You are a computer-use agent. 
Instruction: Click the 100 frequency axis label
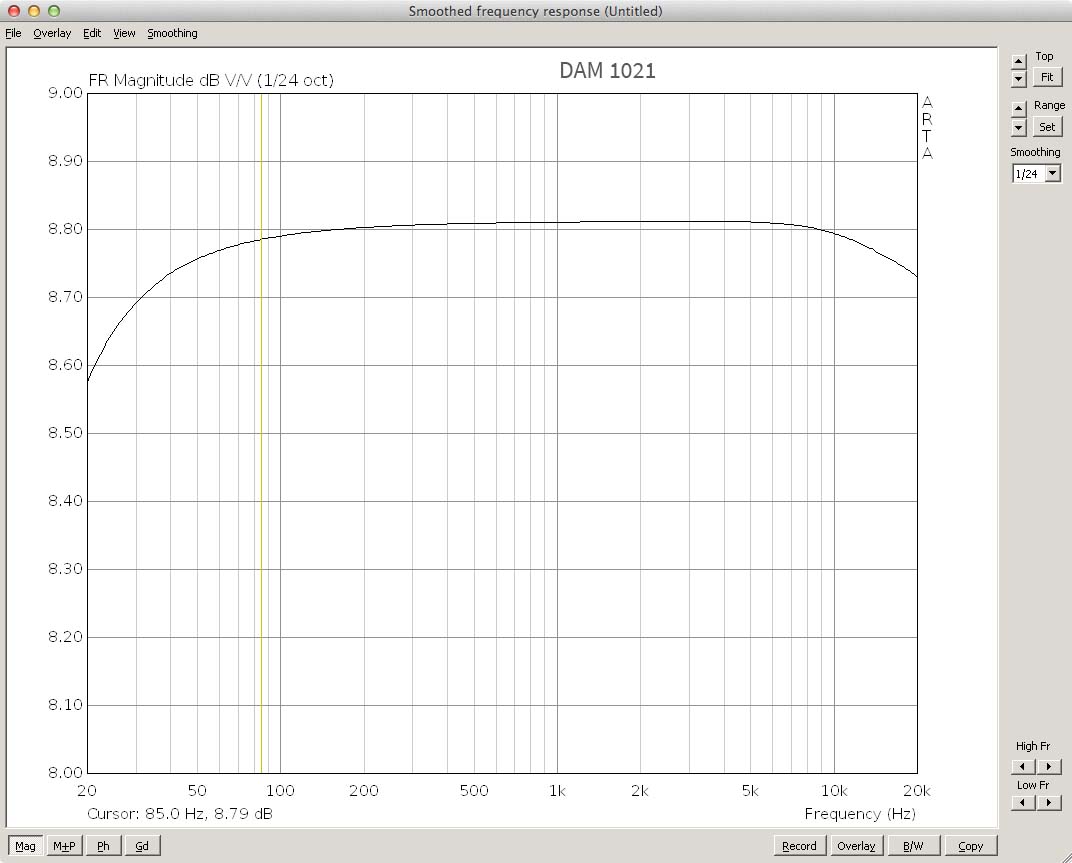280,791
